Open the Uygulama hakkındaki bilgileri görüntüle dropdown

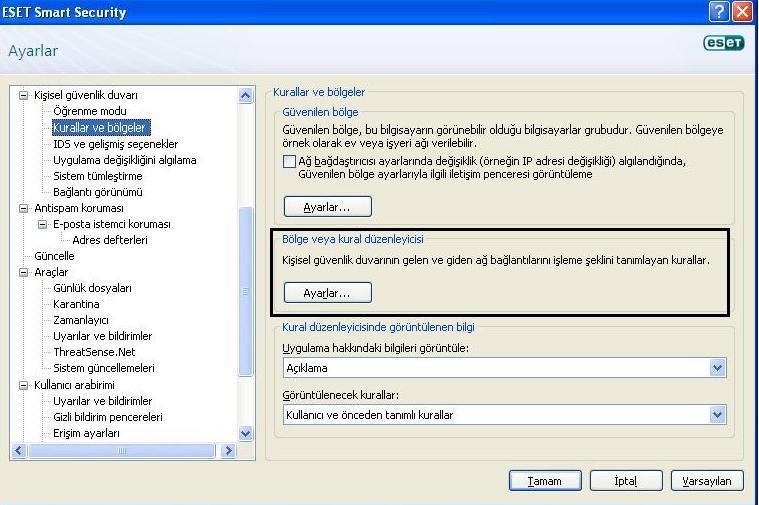717,368
